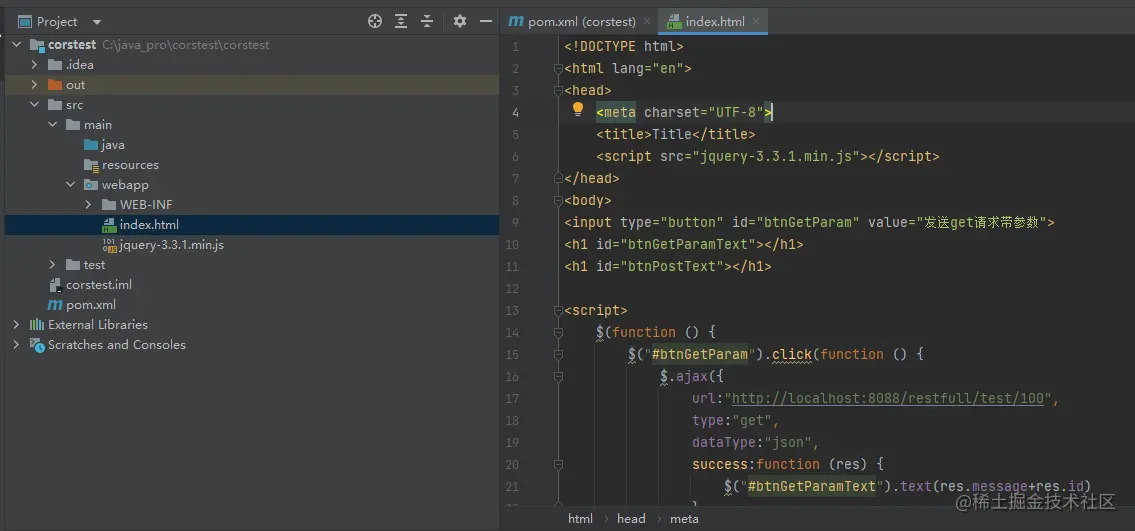The height and width of the screenshot is (531, 1135).
Task: Click the meta breadcrumb
Action: tap(684, 519)
